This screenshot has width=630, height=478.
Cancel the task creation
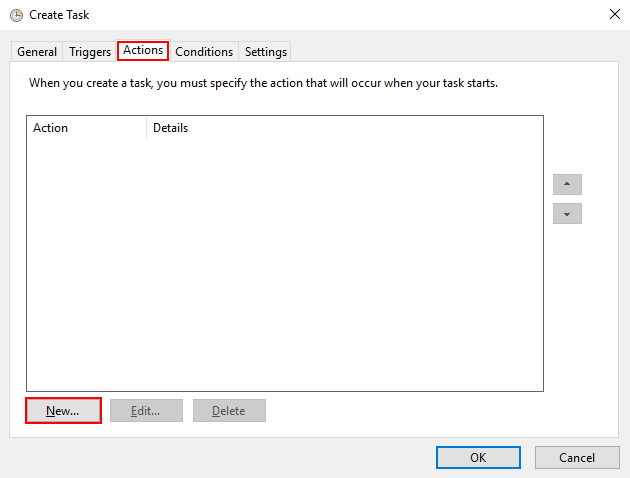tap(577, 457)
